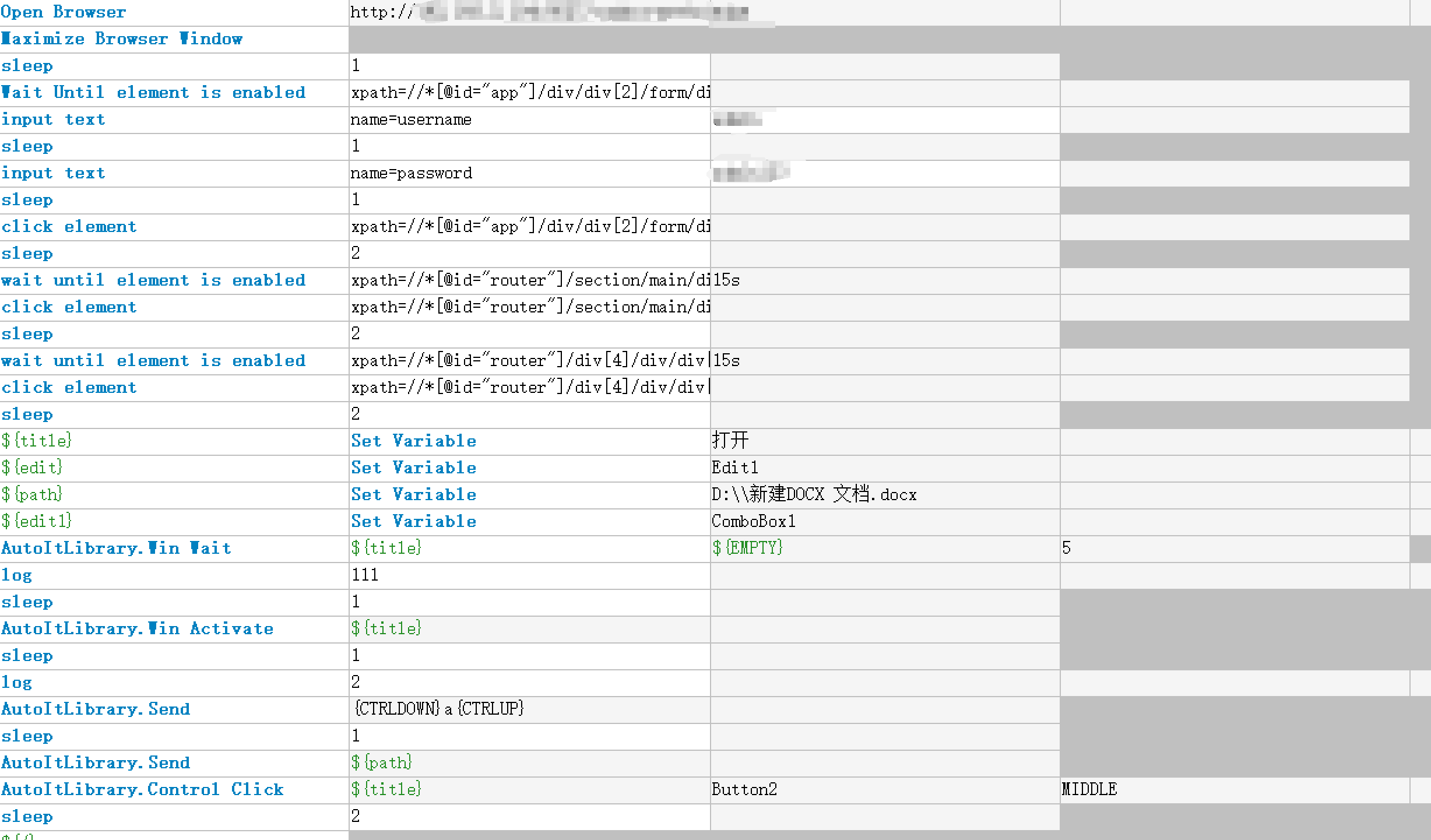This screenshot has width=1431, height=840.
Task: Click the {CTRLDOWN}a{CTRLUP} cell
Action: 439,709
